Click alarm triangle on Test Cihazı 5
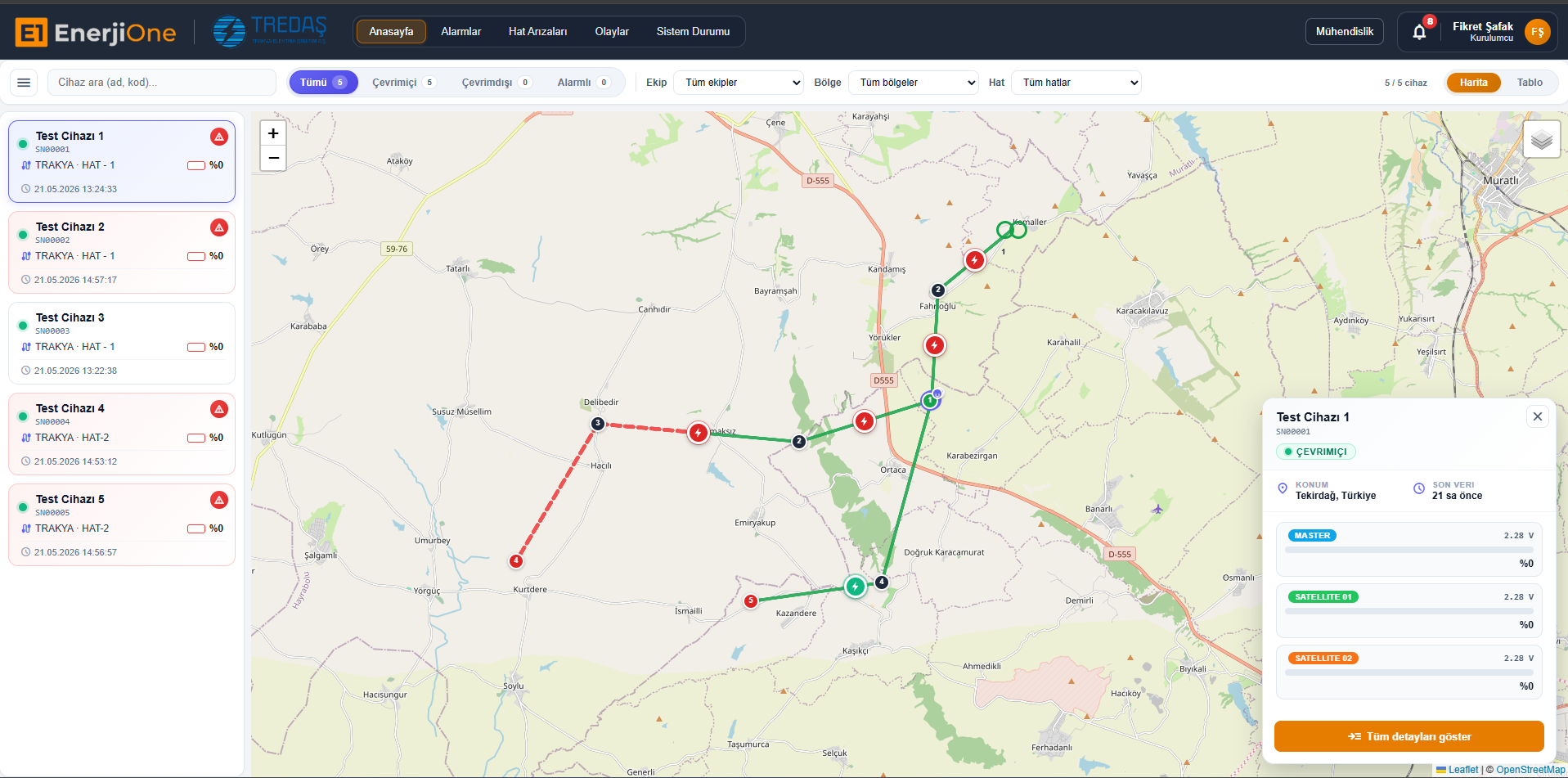Image resolution: width=1568 pixels, height=778 pixels. click(x=218, y=500)
